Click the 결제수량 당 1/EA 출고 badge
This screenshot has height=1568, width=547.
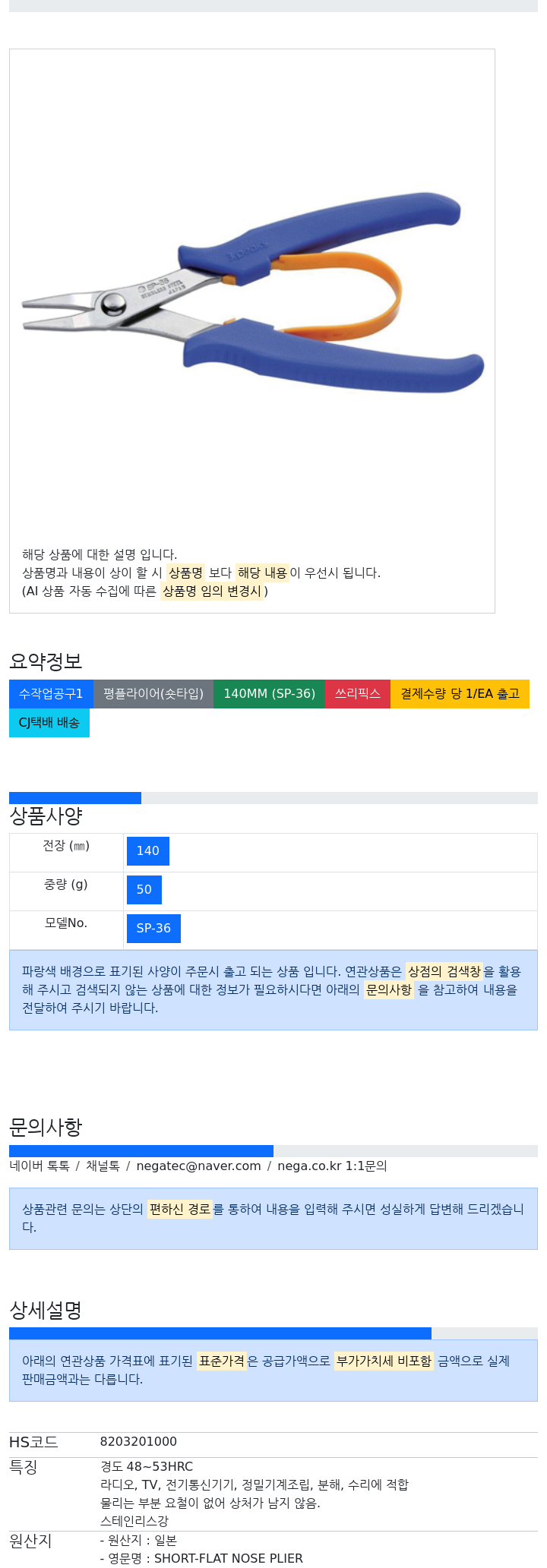point(460,694)
